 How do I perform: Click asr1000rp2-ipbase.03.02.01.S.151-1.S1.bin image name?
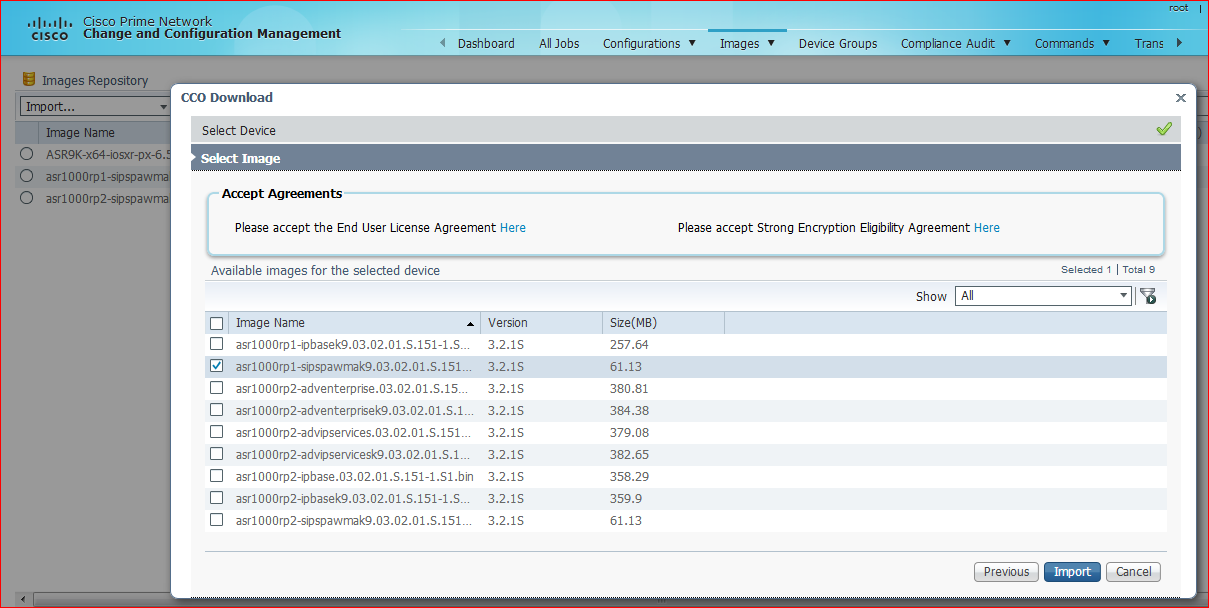354,476
